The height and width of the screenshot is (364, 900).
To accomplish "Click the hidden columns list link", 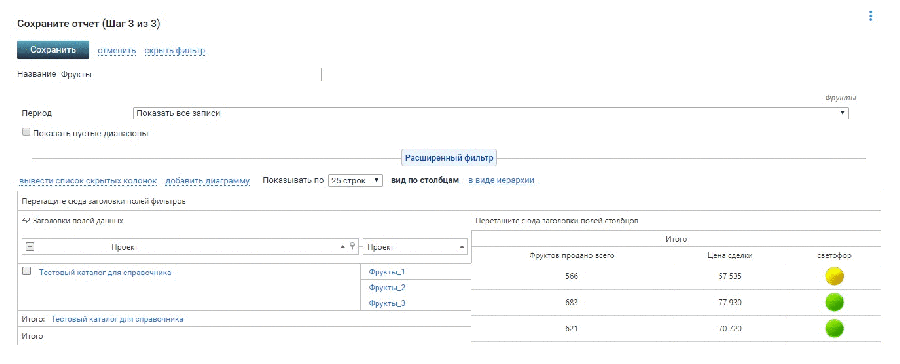I will (x=88, y=180).
